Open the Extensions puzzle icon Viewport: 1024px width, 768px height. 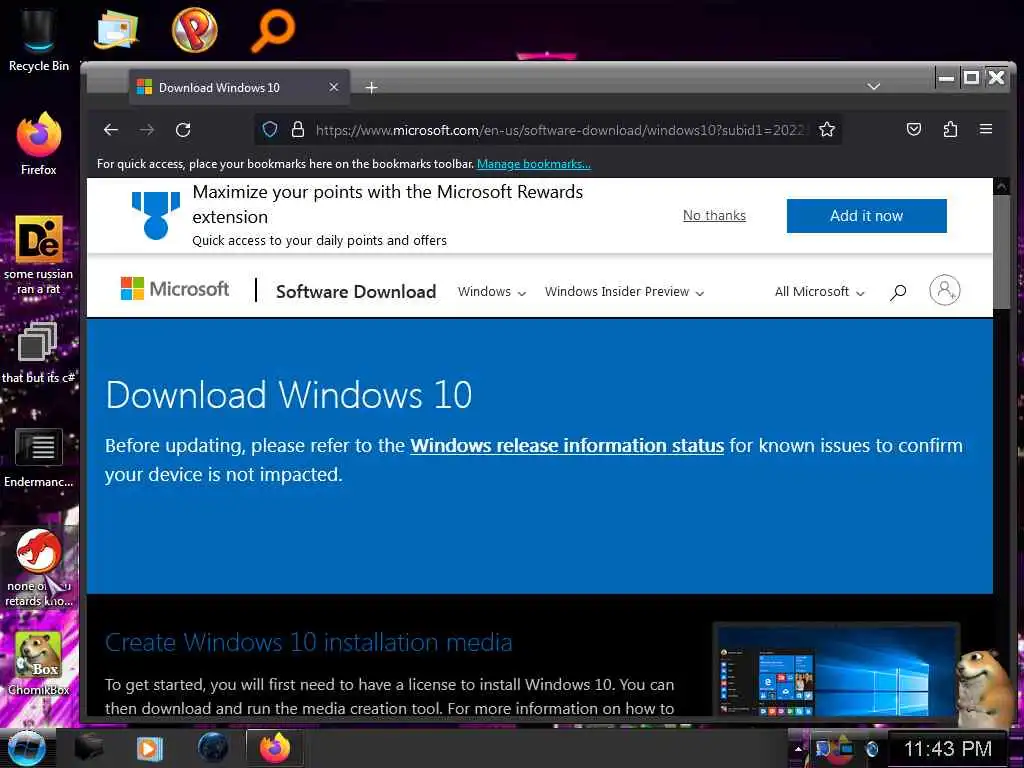click(x=950, y=129)
